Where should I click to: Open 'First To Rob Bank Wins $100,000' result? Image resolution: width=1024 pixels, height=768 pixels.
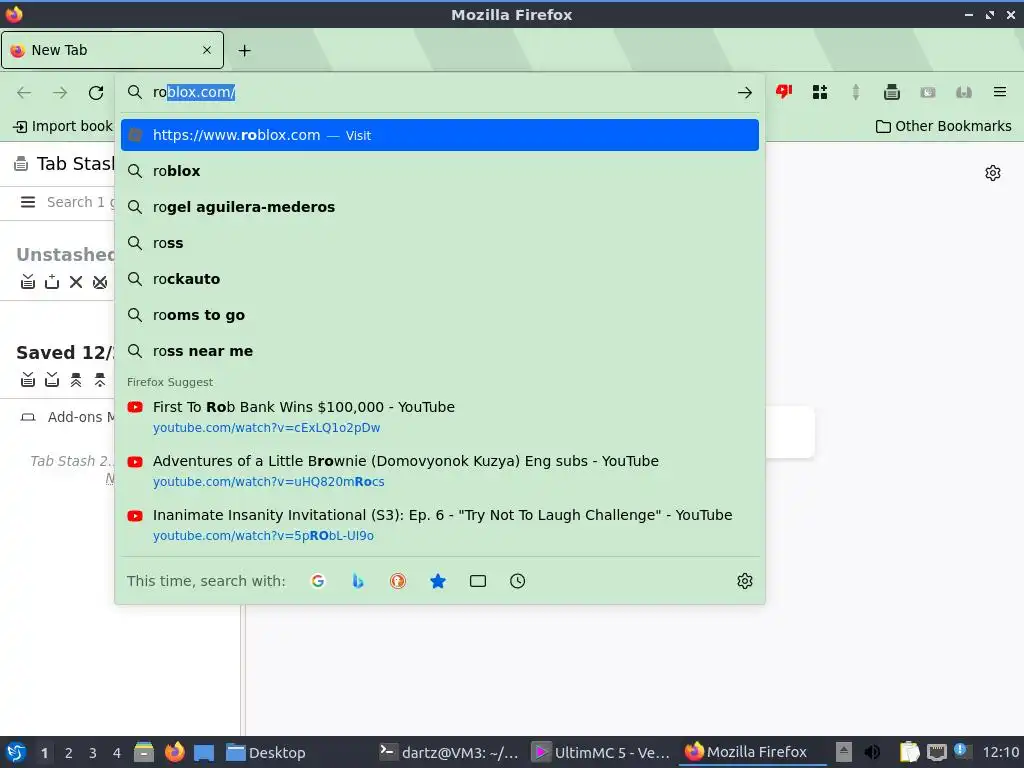pos(440,417)
